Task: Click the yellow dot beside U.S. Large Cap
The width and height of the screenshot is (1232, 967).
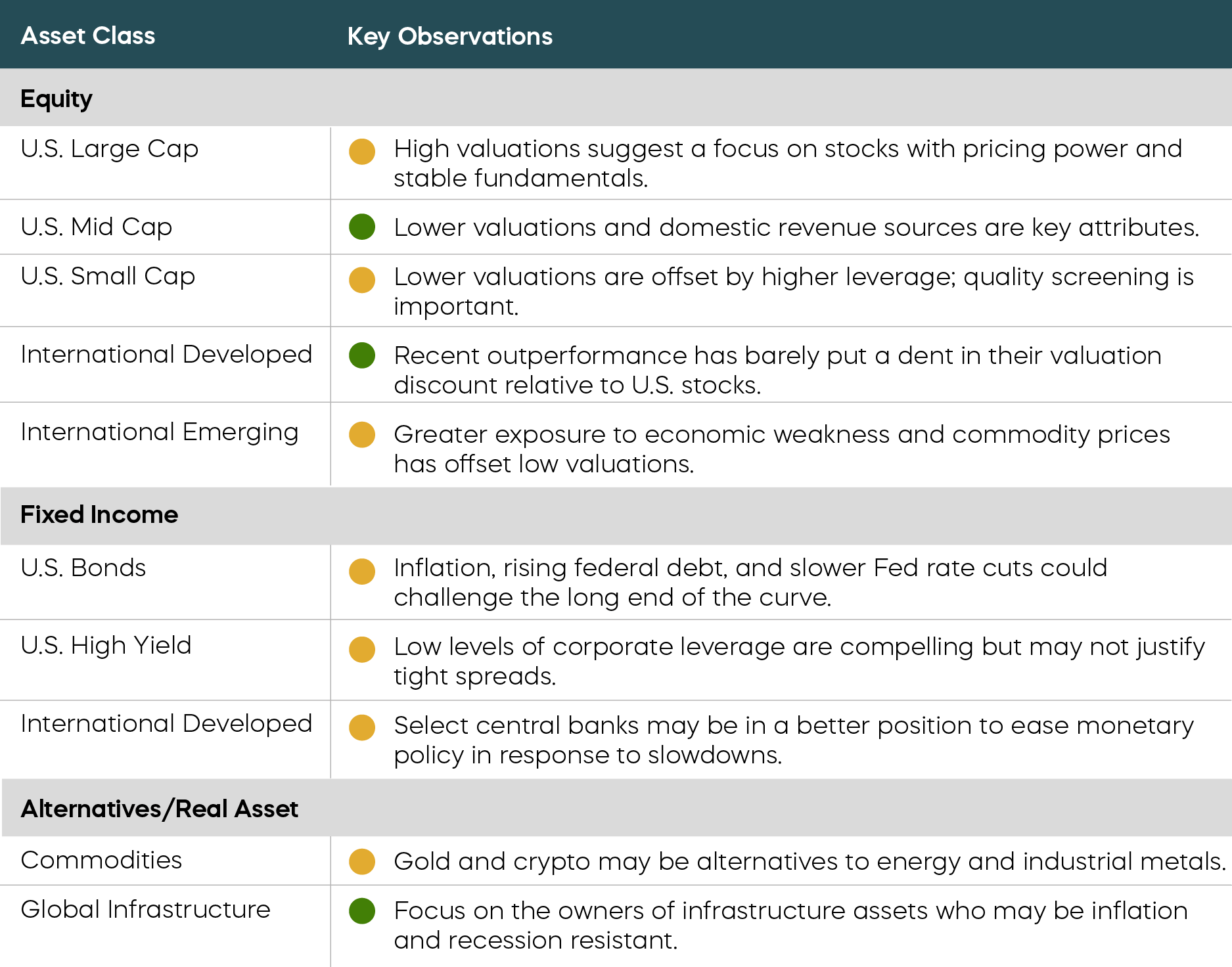Action: [x=362, y=151]
